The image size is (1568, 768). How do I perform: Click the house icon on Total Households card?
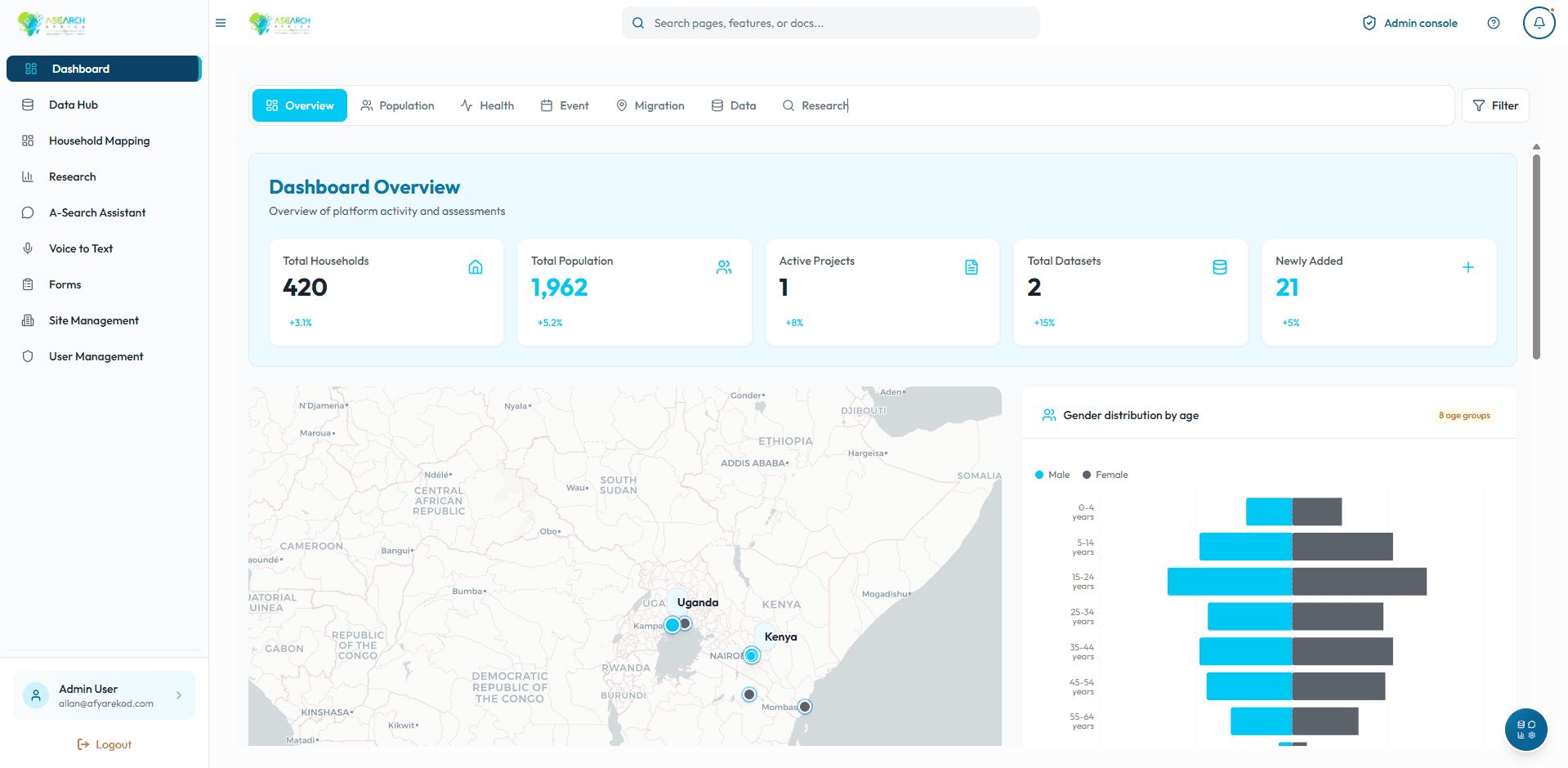pyautogui.click(x=476, y=267)
